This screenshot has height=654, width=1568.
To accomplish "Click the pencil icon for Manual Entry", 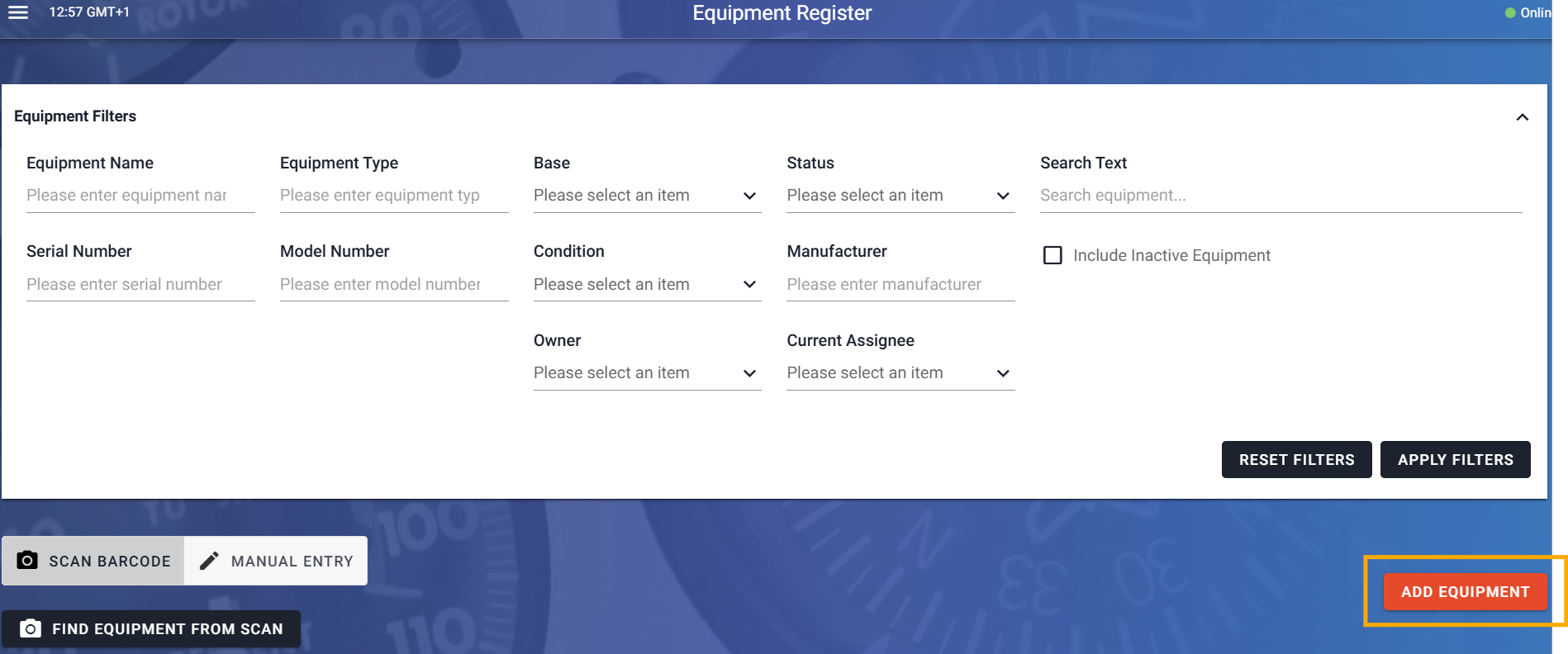I will tap(209, 561).
